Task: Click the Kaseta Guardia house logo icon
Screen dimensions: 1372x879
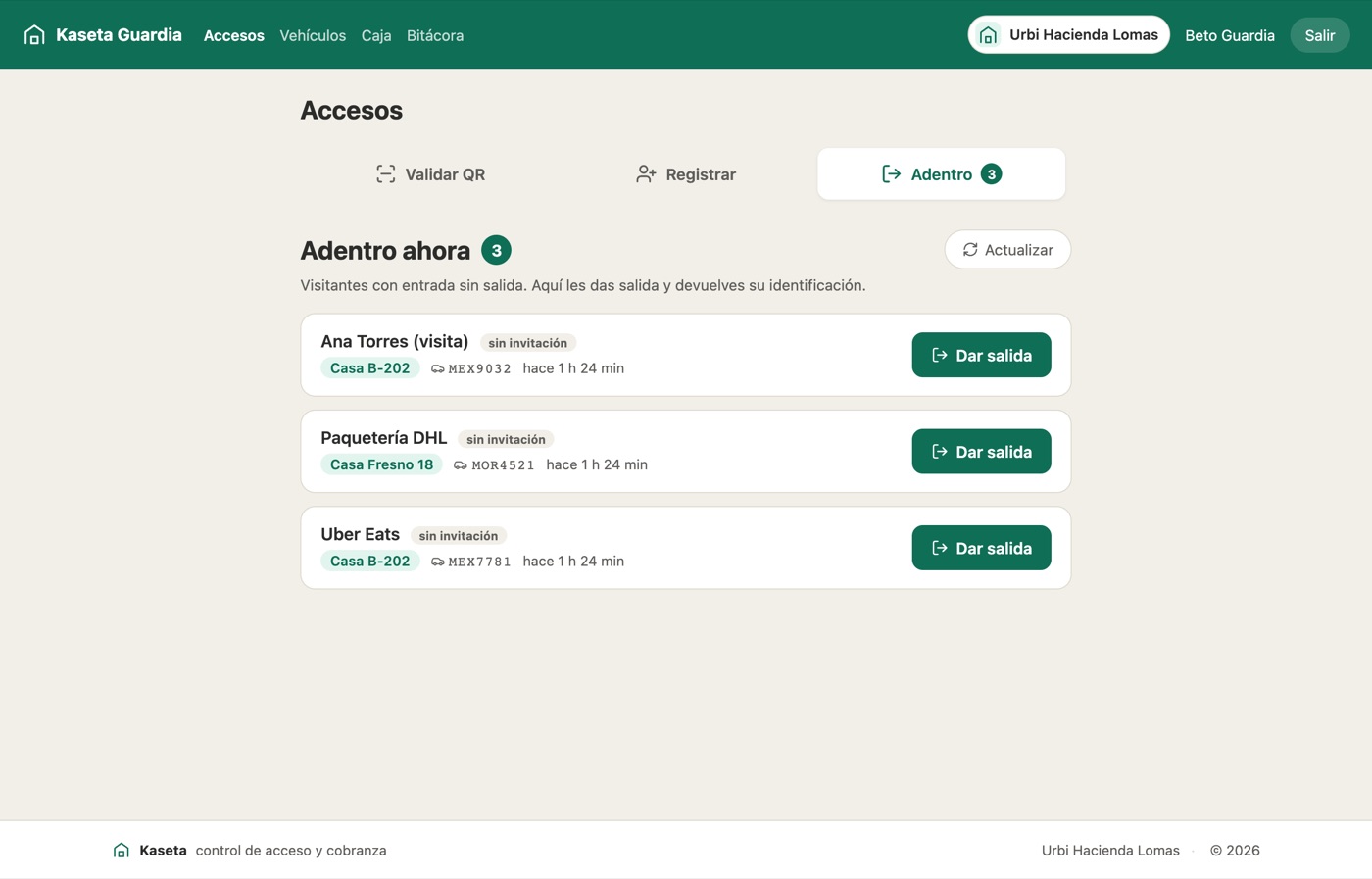Action: tap(34, 35)
